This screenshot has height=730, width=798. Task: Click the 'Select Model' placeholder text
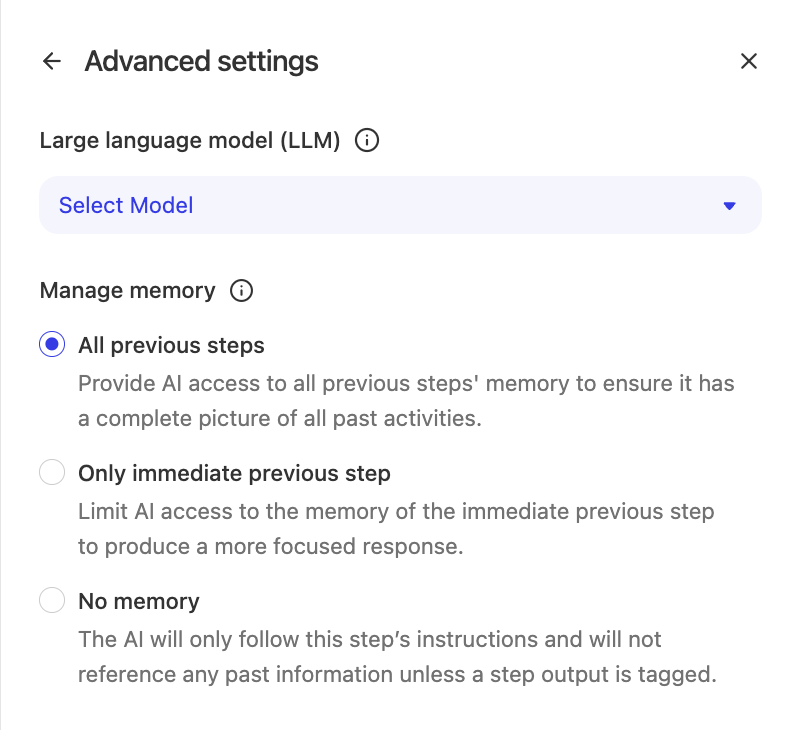(x=126, y=206)
